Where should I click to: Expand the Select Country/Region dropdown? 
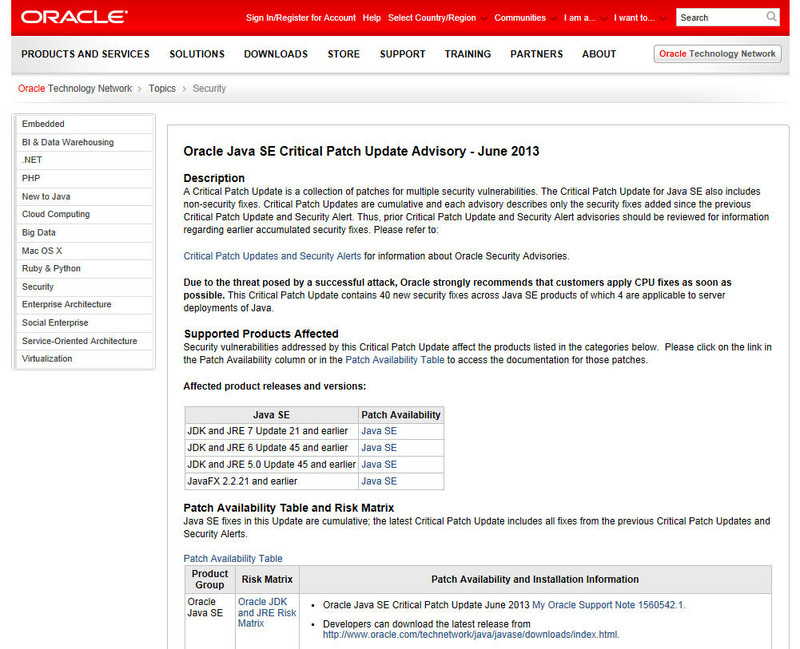tap(438, 18)
